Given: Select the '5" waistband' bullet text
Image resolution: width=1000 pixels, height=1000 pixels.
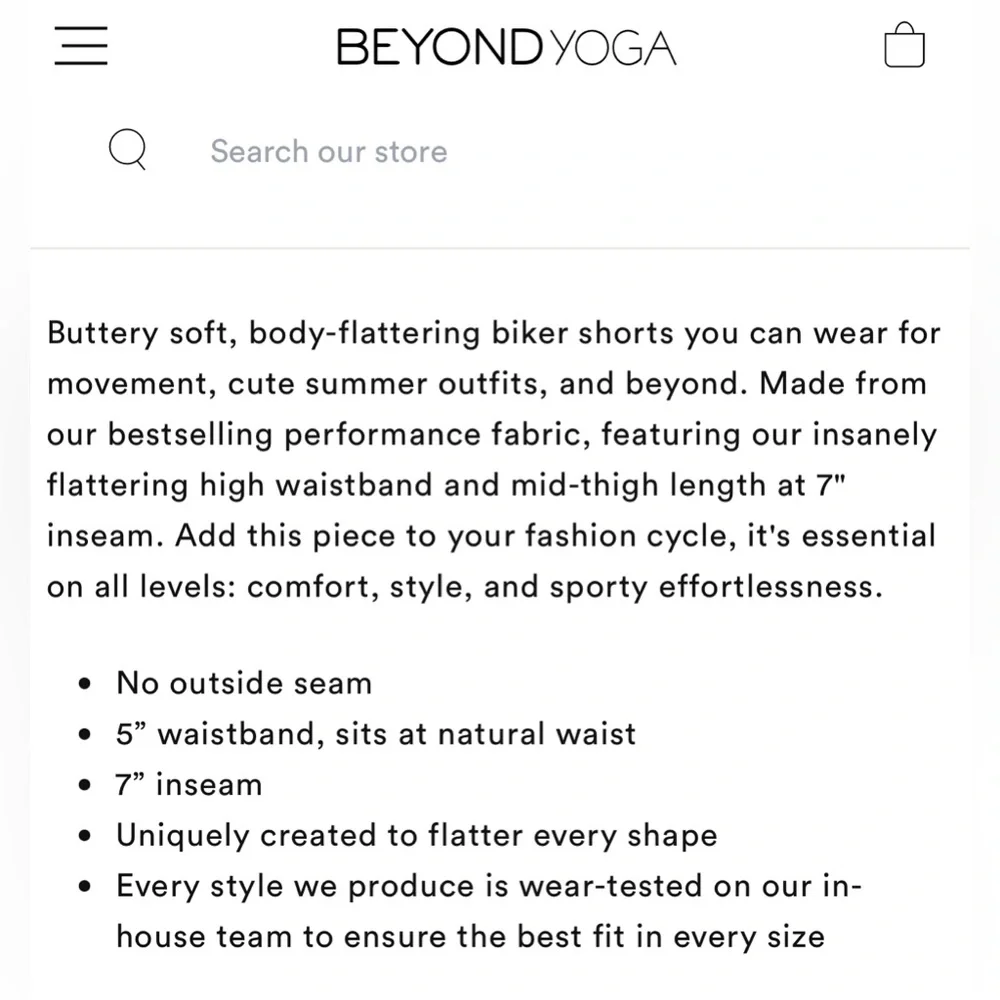Looking at the screenshot, I should (376, 734).
